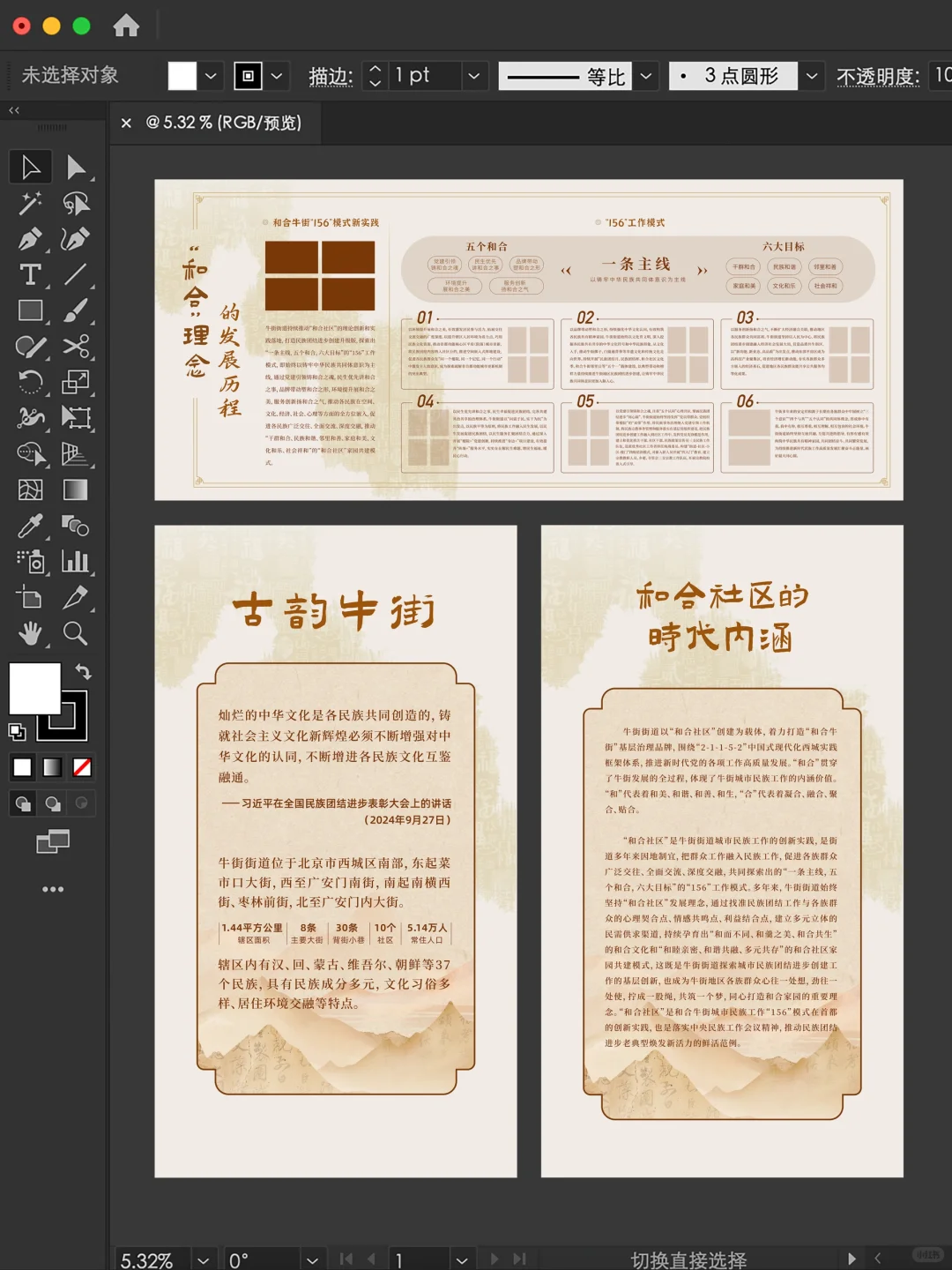Select the Pen tool

tap(30, 239)
